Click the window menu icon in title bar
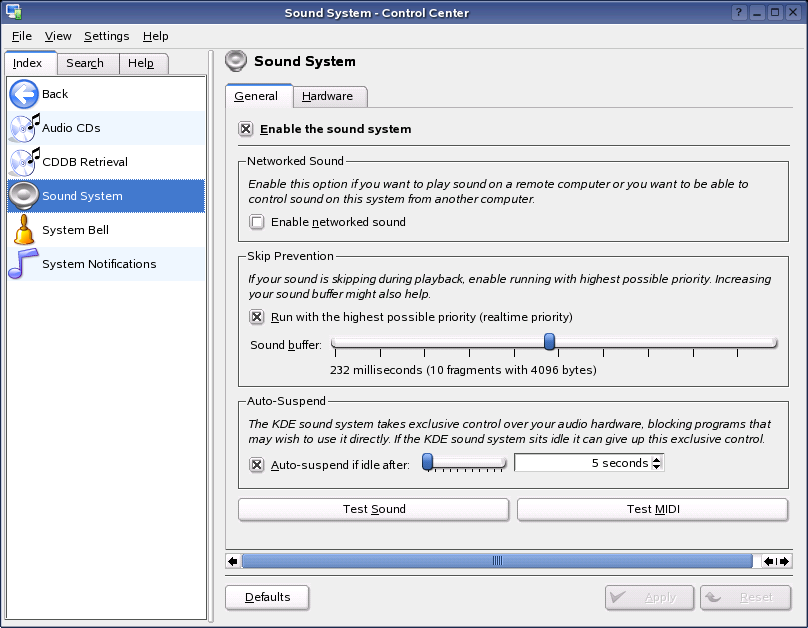This screenshot has width=808, height=628. [x=12, y=13]
